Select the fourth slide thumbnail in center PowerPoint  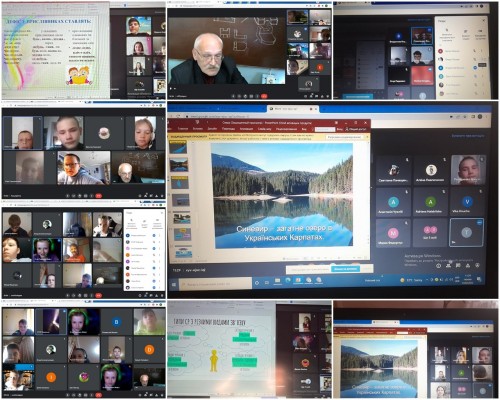pyautogui.click(x=181, y=200)
